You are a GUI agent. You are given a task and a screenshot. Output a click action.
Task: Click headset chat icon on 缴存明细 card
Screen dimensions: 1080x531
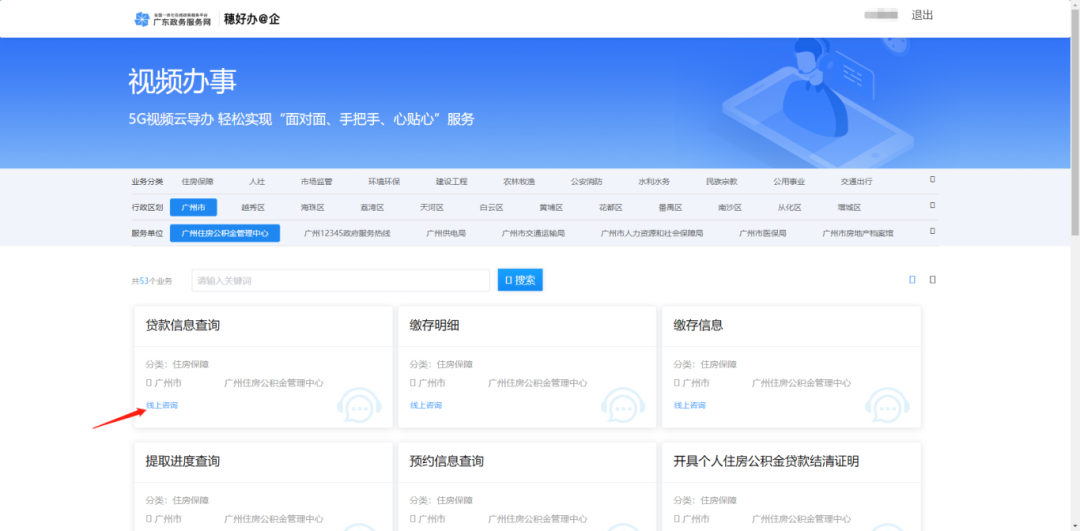623,406
